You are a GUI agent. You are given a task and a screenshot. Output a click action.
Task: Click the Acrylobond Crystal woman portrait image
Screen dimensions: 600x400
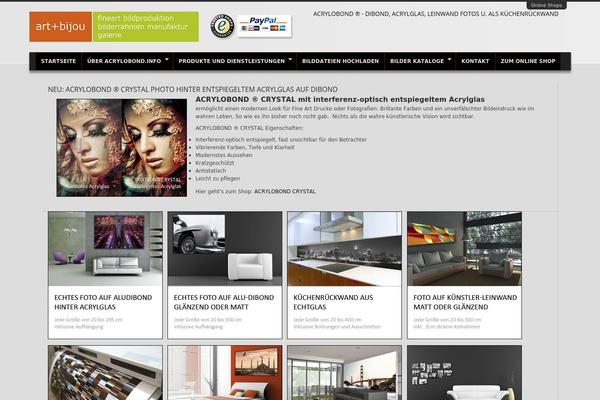pos(122,148)
